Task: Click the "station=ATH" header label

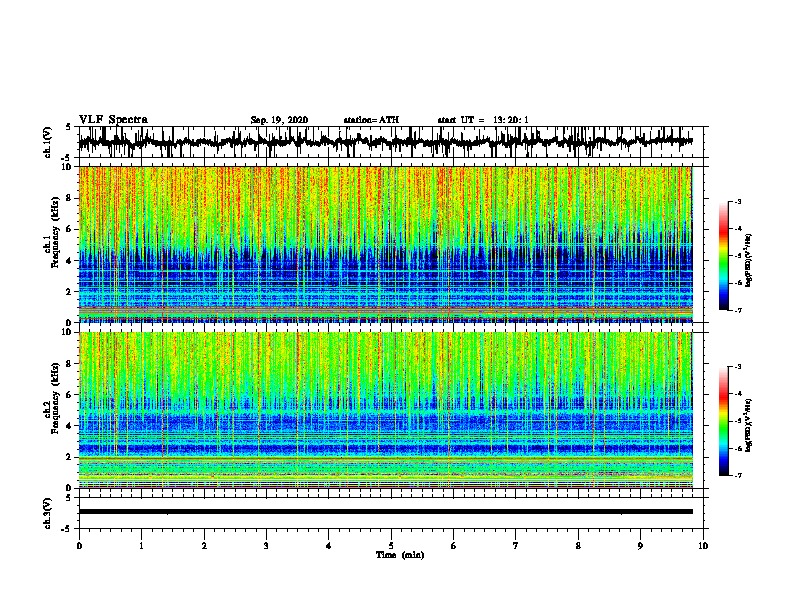Action: 371,120
